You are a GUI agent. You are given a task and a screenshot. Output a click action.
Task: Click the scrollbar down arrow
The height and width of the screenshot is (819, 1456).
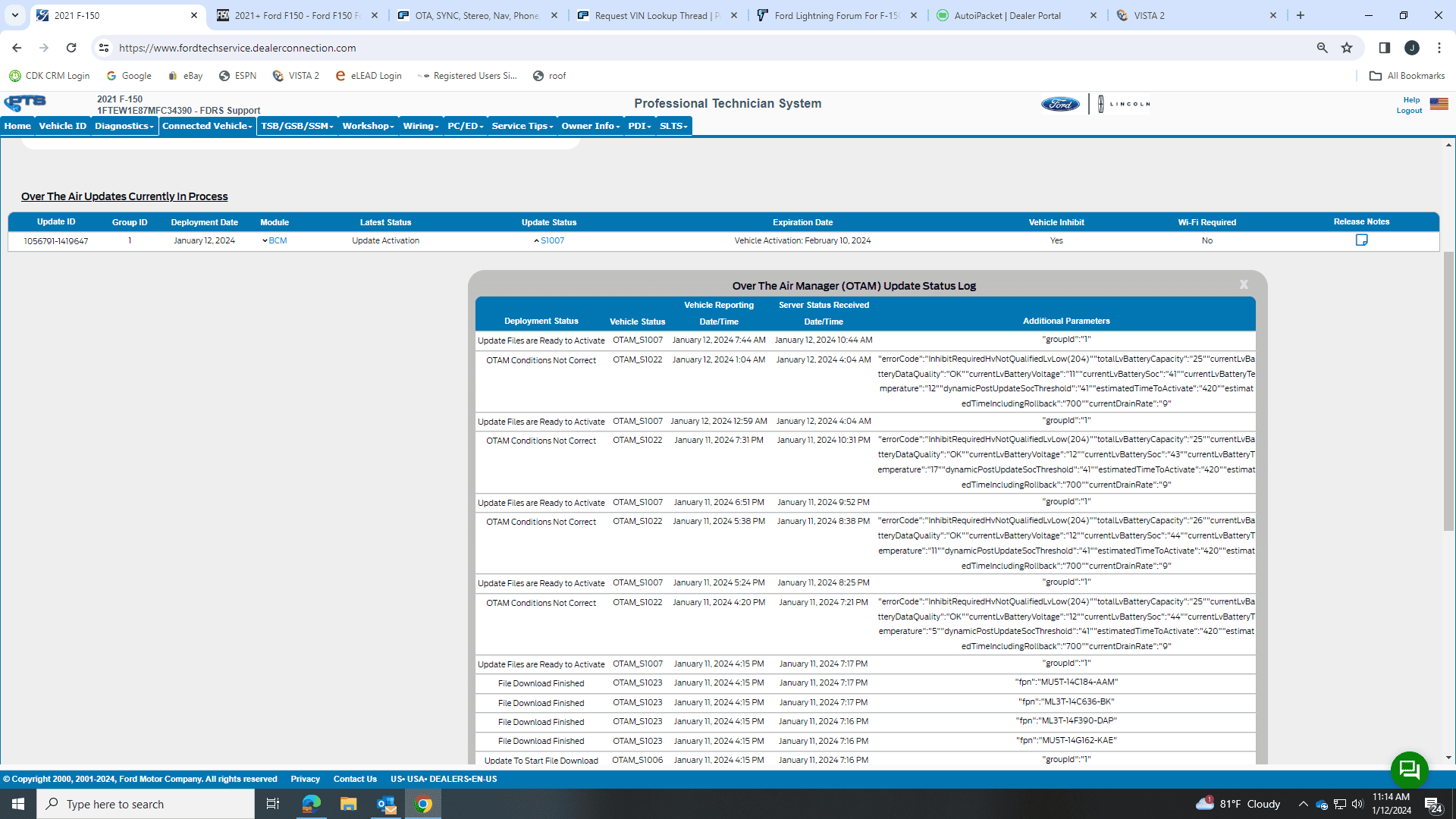[1449, 758]
